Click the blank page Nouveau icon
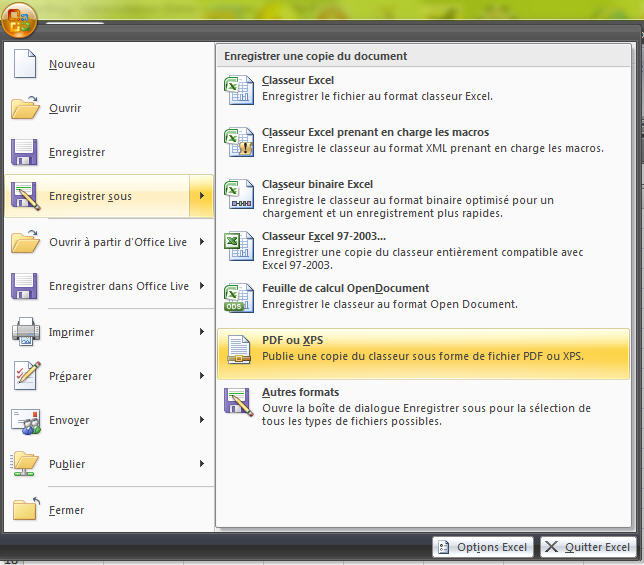The width and height of the screenshot is (644, 565). pos(25,64)
